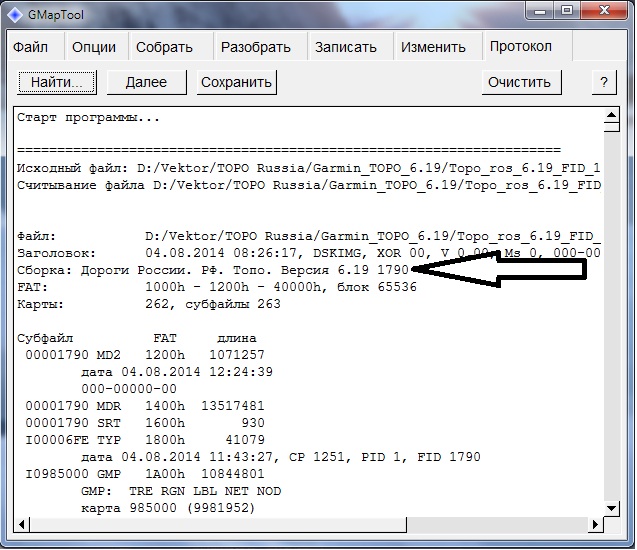Click Сохранить to save the log
The height and width of the screenshot is (550, 637).
[x=237, y=82]
